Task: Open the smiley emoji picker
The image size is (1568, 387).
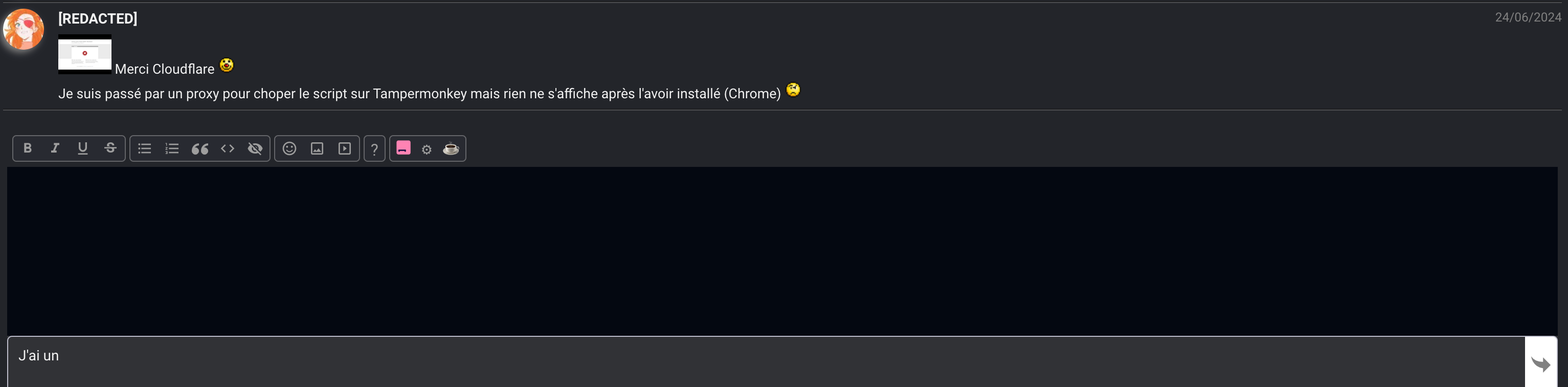Action: point(289,148)
